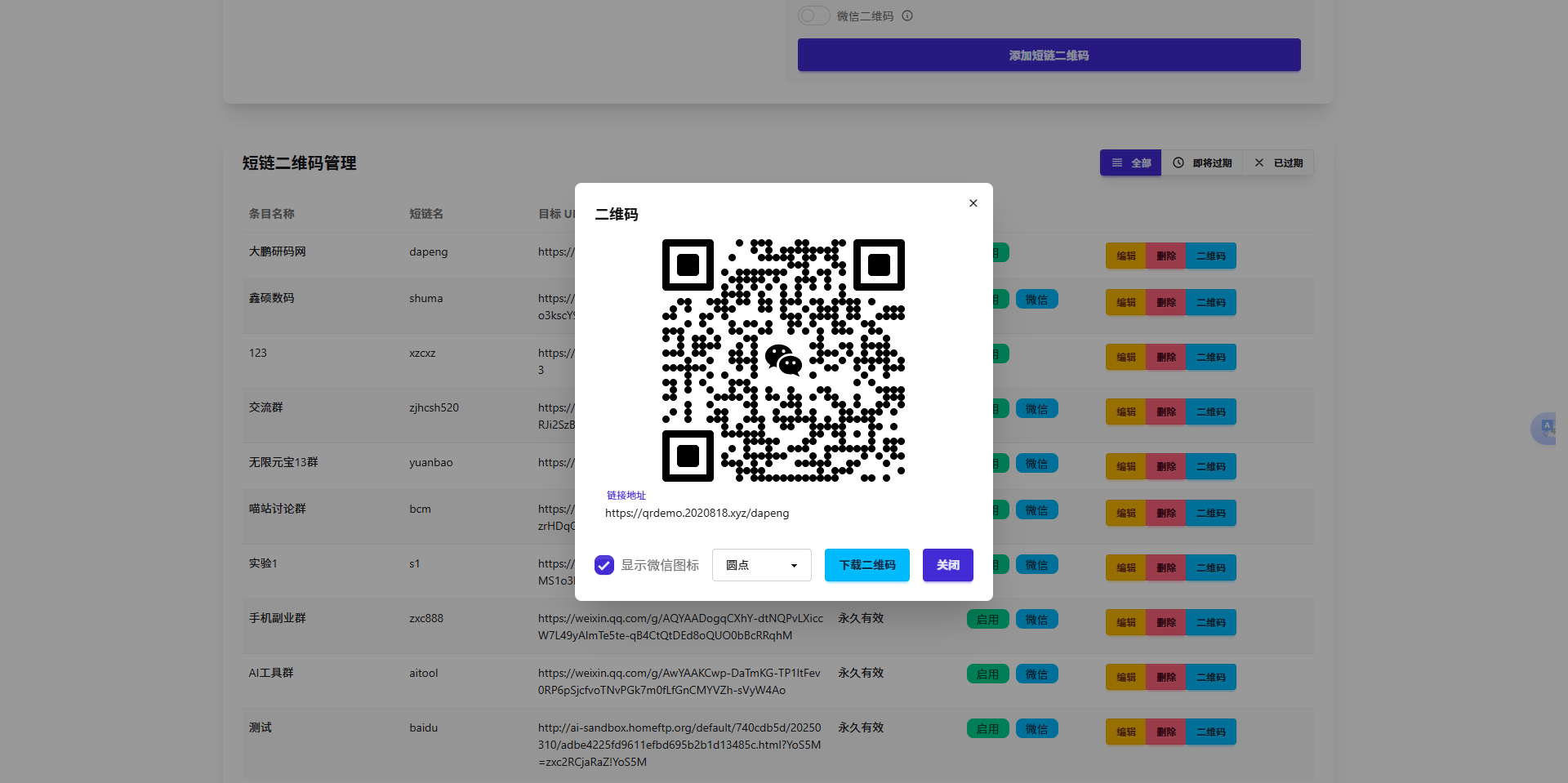Click 微信 tag in 交流群 row
Screen dimensions: 1568x783
click(x=1036, y=409)
